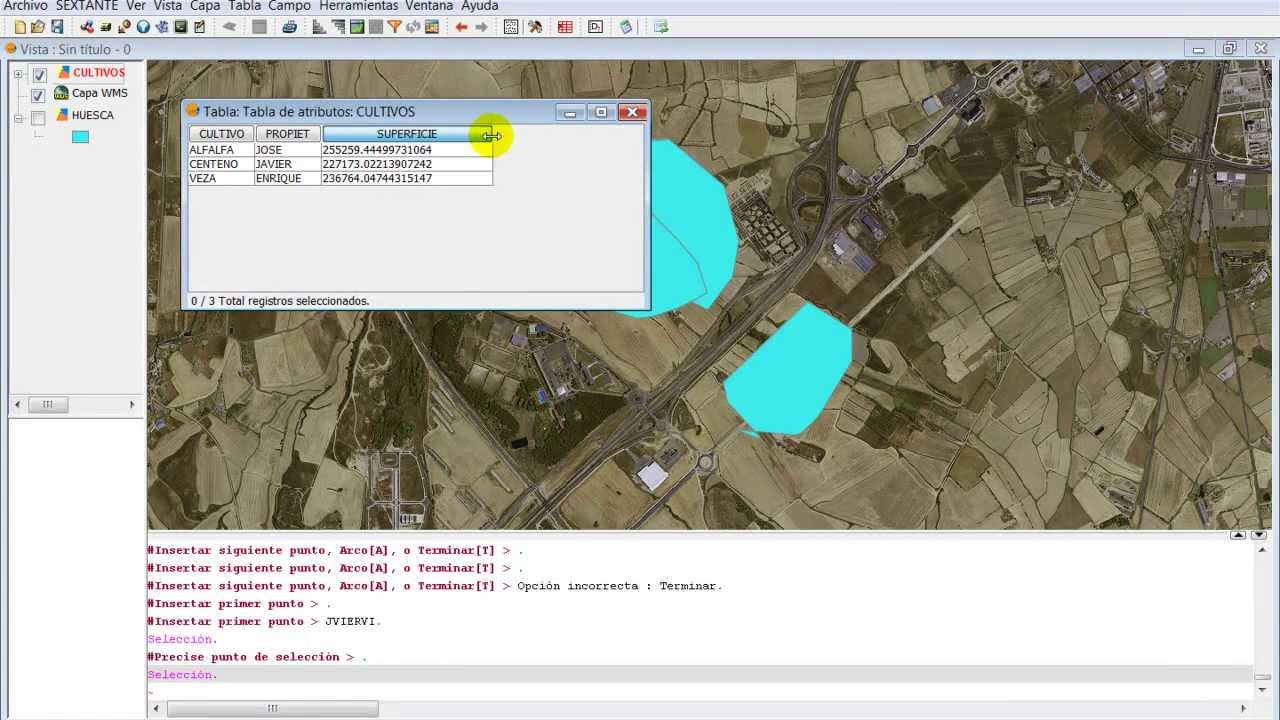Click the dotted selection rectangle icon

click(511, 27)
